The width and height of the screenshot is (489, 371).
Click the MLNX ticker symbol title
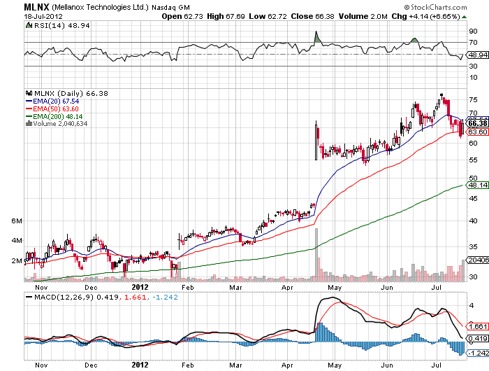pos(36,7)
